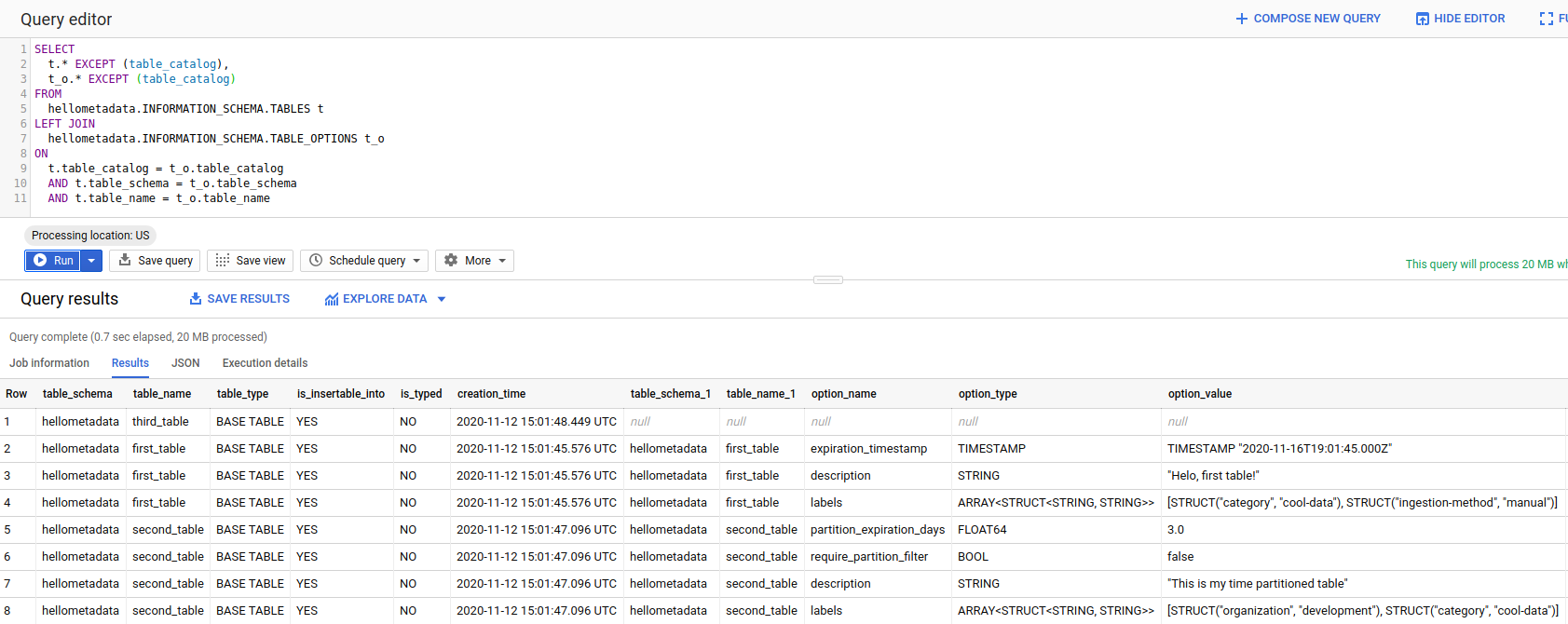The height and width of the screenshot is (624, 1568).
Task: Click the third_table cell in row 1
Action: pyautogui.click(x=160, y=422)
